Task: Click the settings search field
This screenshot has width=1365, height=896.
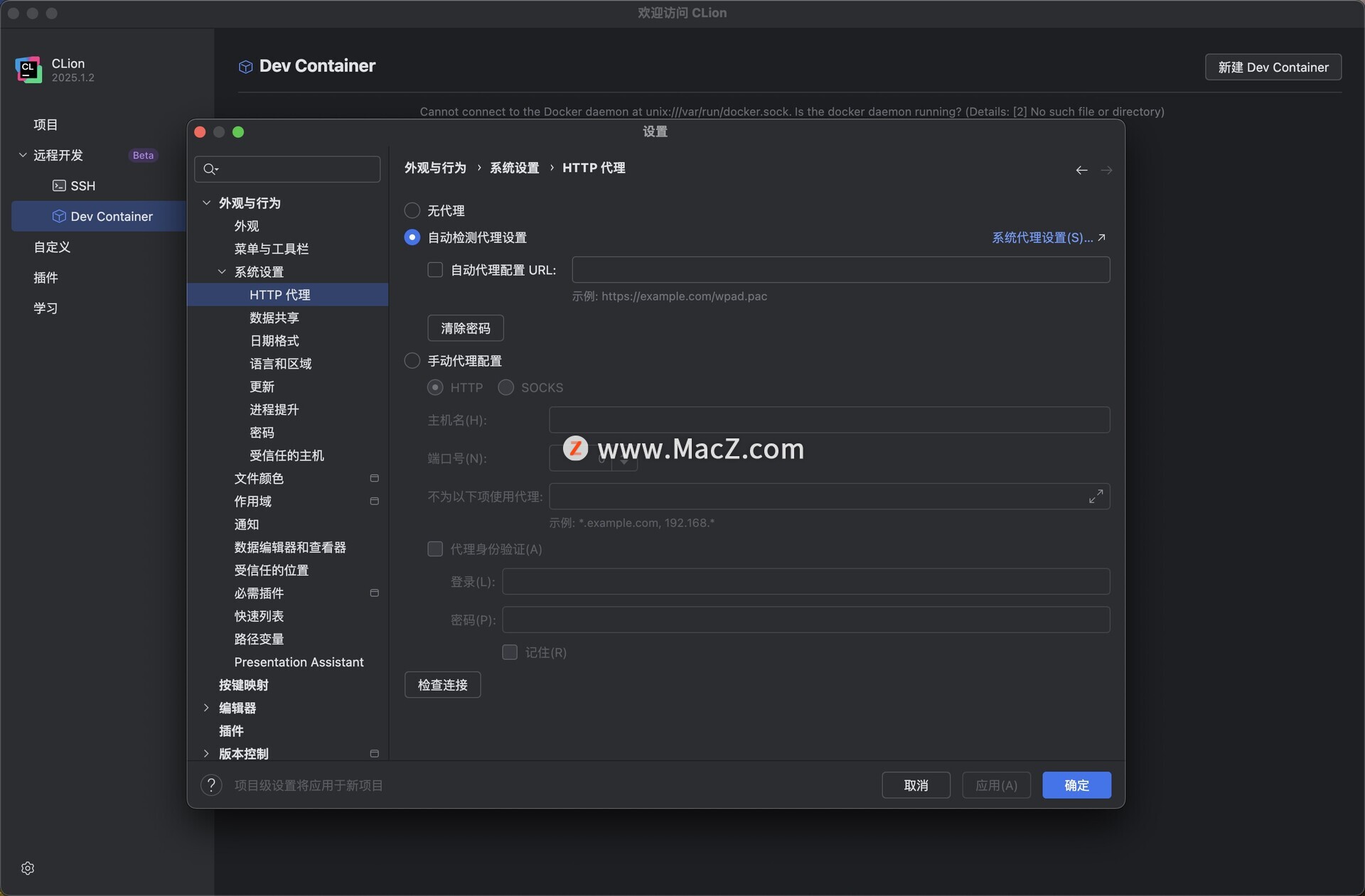Action: click(287, 169)
